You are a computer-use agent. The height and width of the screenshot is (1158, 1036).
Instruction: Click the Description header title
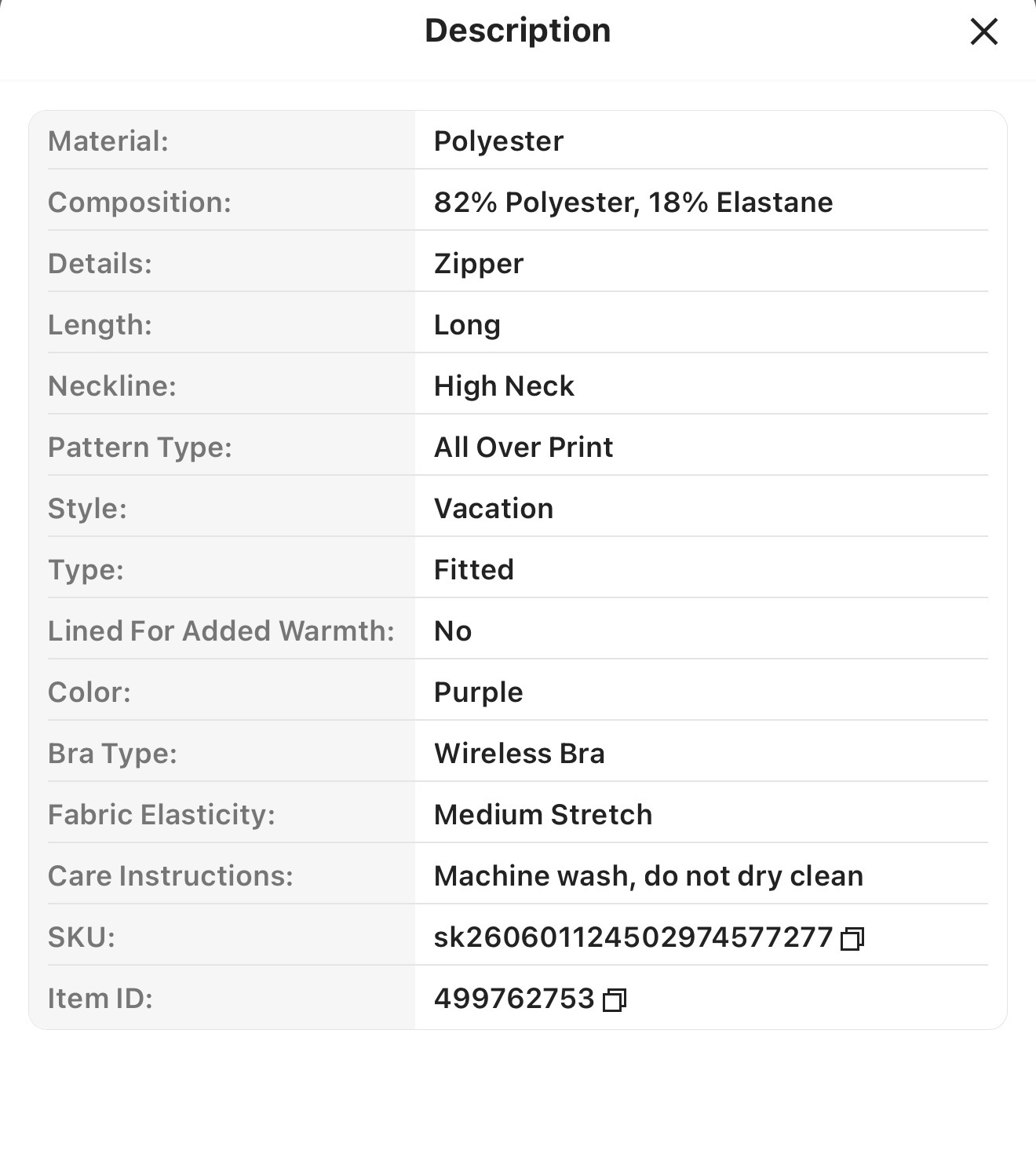[518, 31]
